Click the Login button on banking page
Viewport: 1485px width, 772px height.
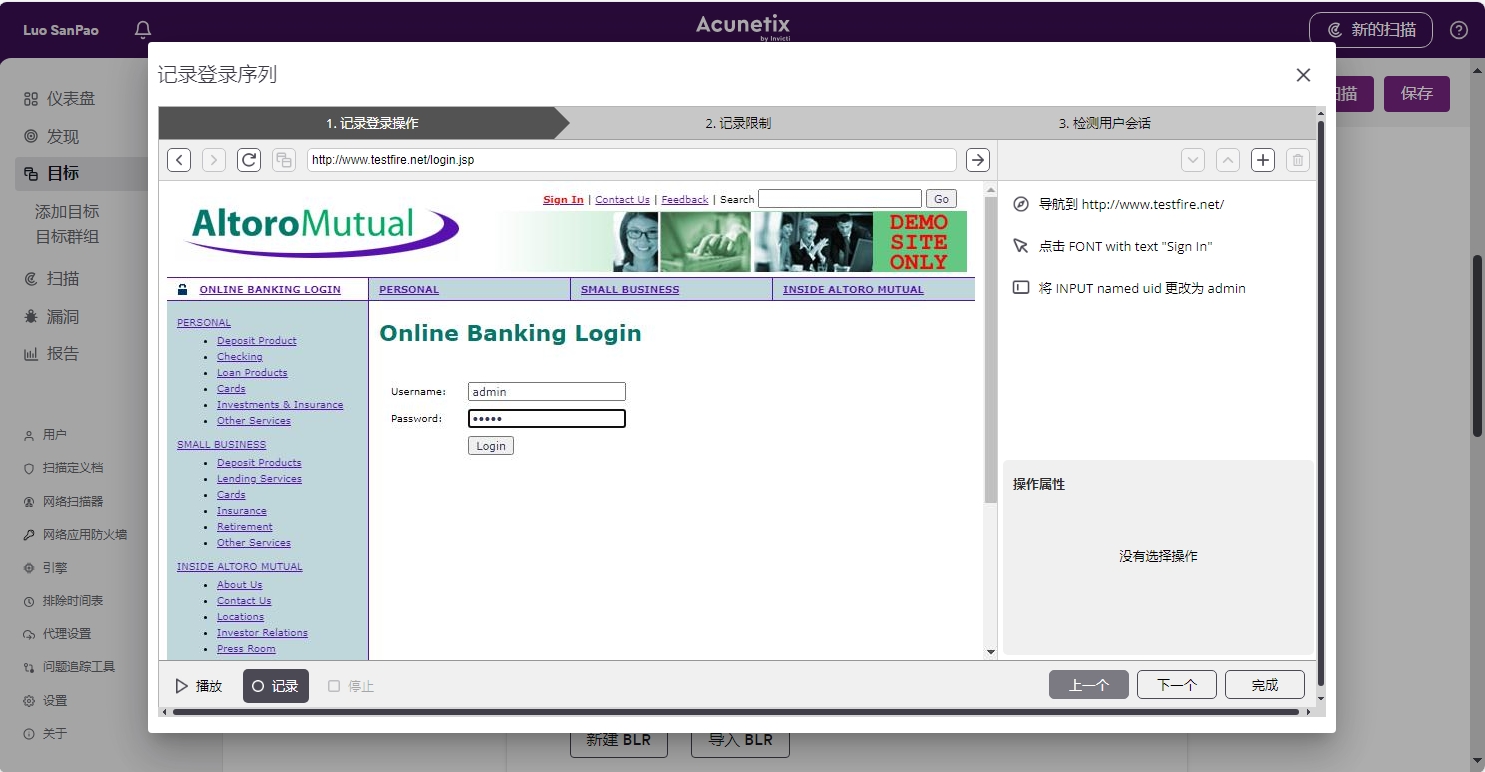[x=491, y=446]
